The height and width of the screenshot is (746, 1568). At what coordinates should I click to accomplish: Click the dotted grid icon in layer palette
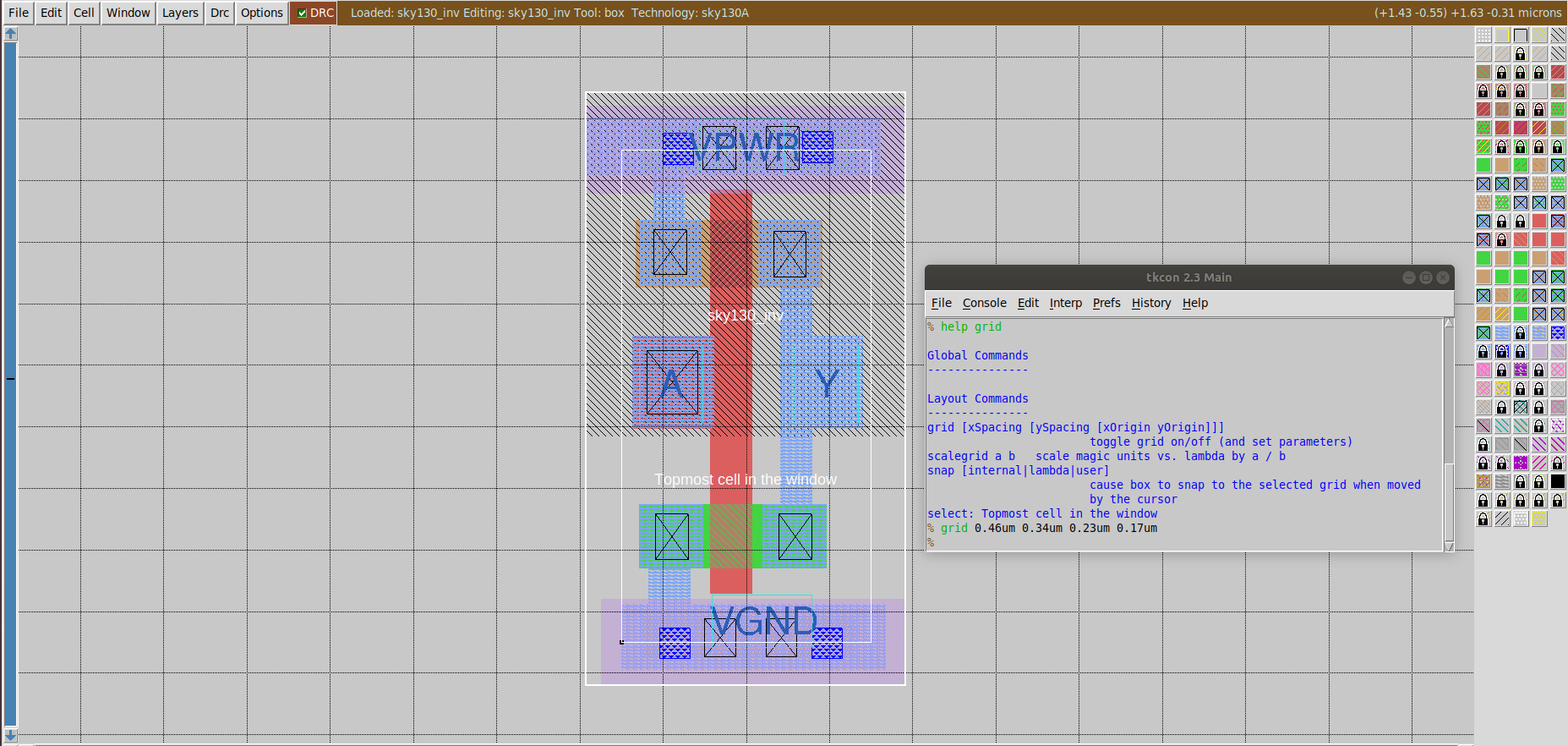(1483, 35)
